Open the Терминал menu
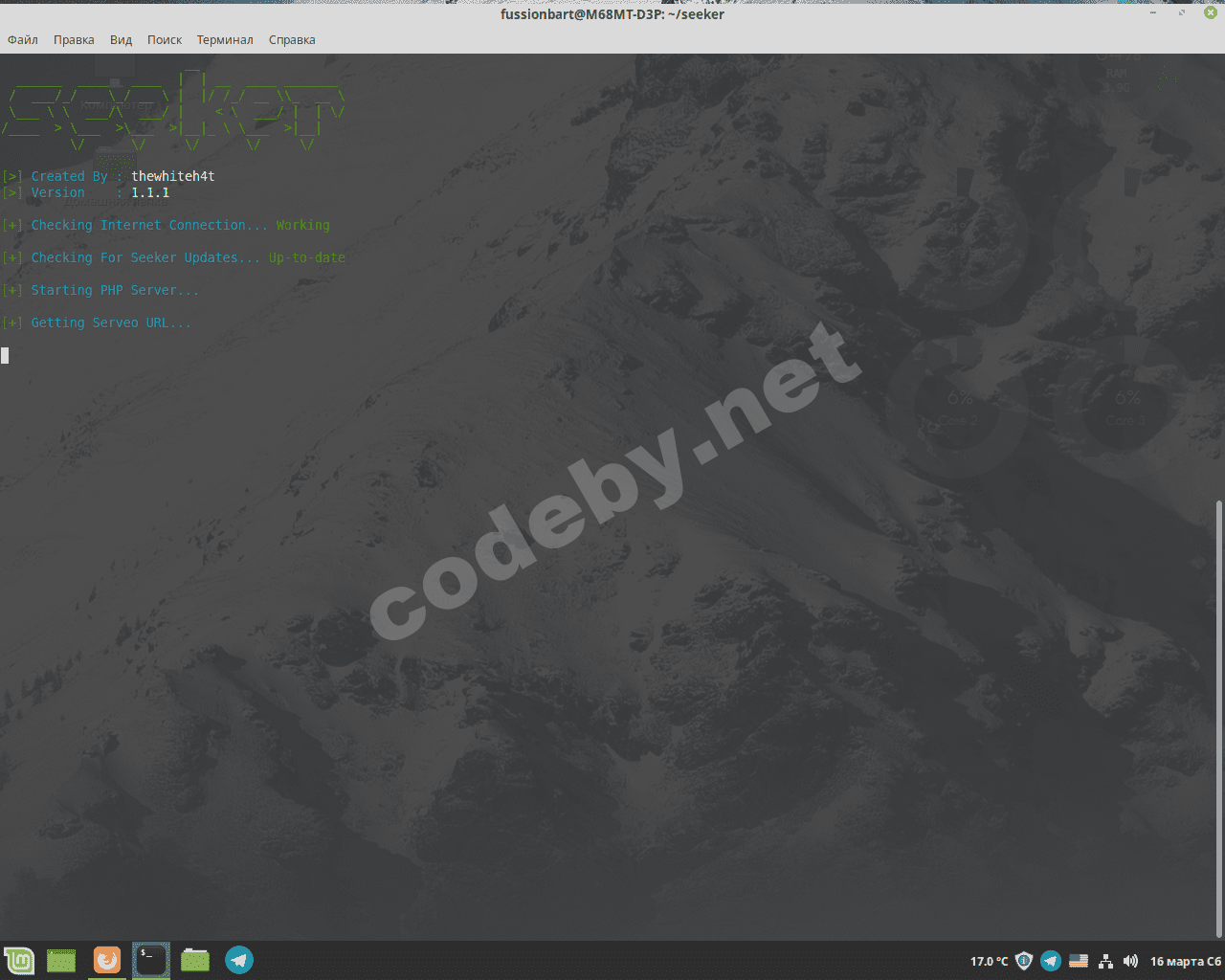This screenshot has height=980, width=1225. coord(225,40)
